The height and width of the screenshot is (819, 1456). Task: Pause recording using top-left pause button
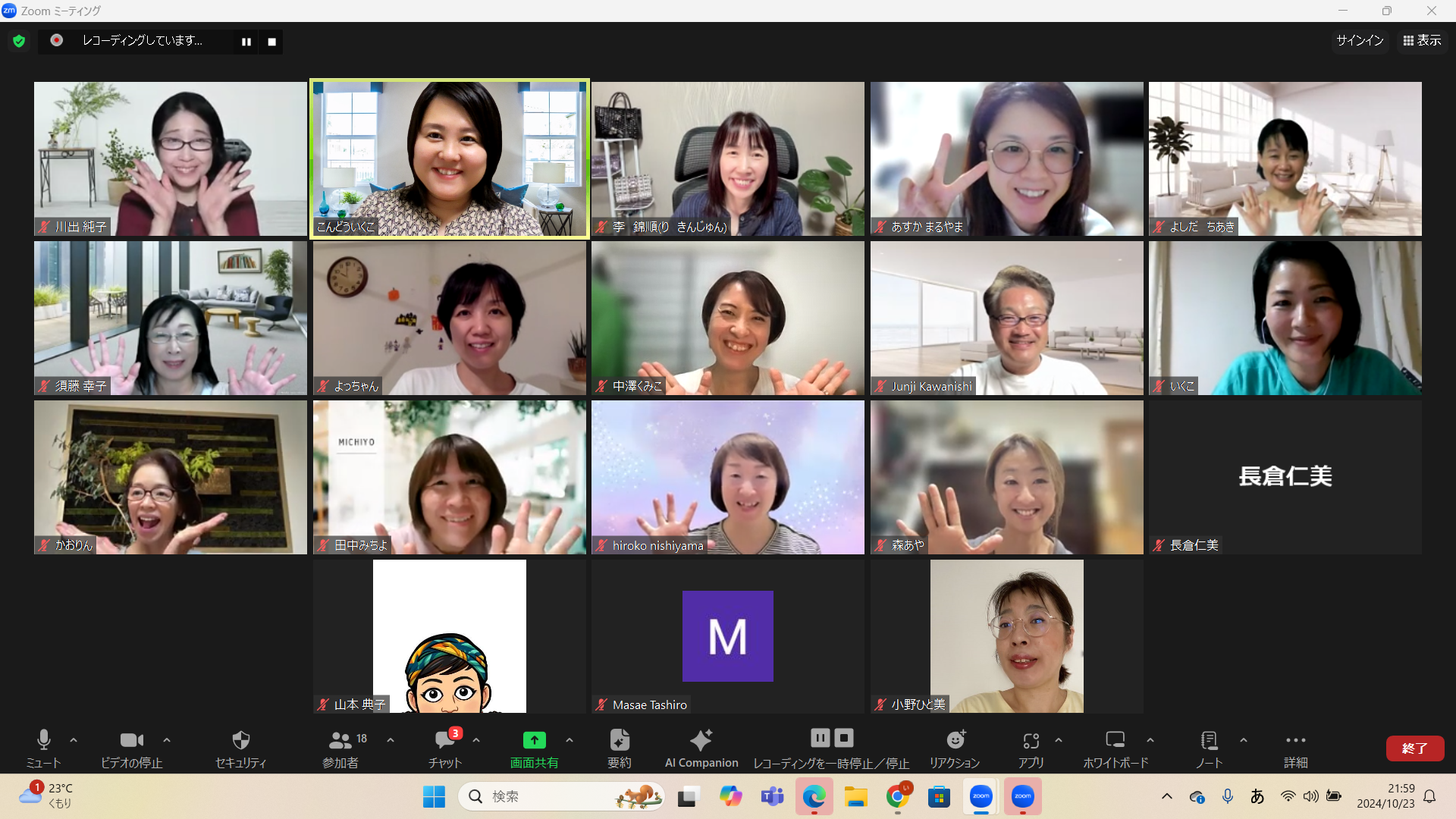[x=246, y=42]
